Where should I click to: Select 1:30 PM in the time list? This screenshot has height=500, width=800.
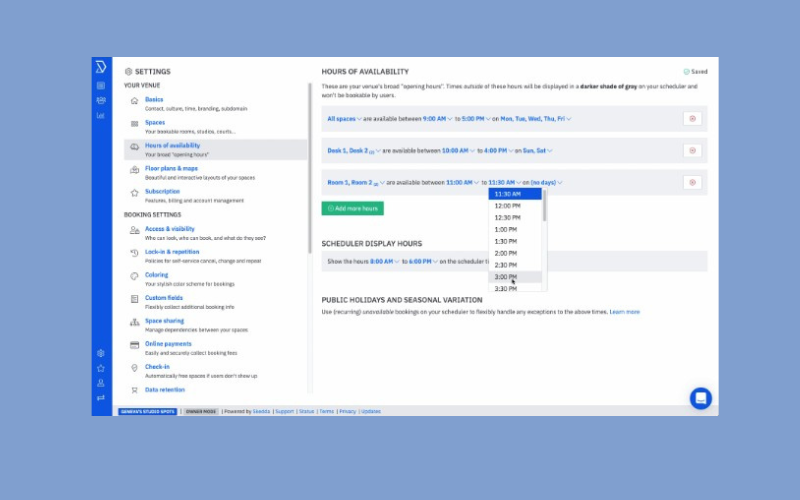coord(515,241)
